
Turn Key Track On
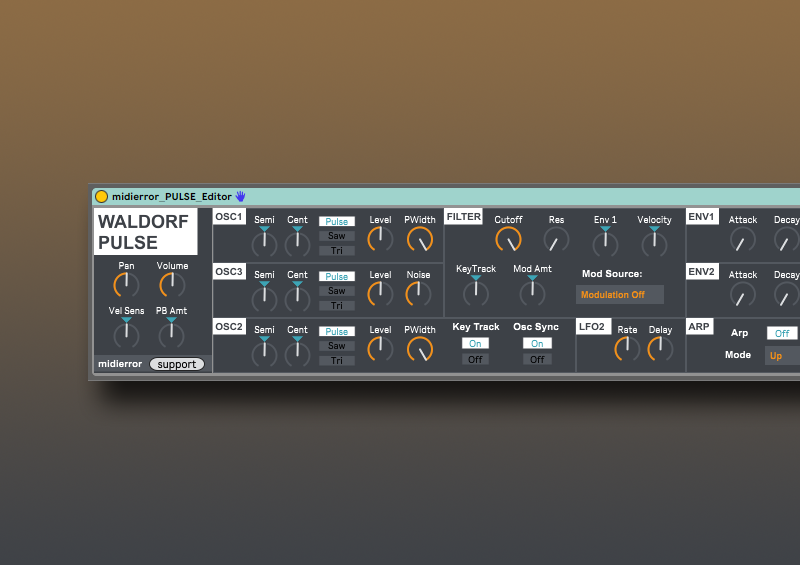click(476, 343)
